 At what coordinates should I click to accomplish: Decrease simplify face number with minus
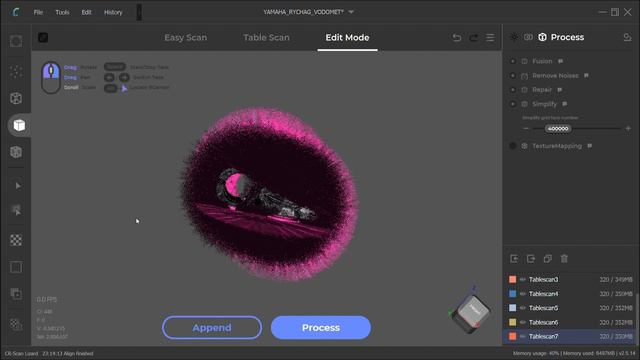coord(526,129)
